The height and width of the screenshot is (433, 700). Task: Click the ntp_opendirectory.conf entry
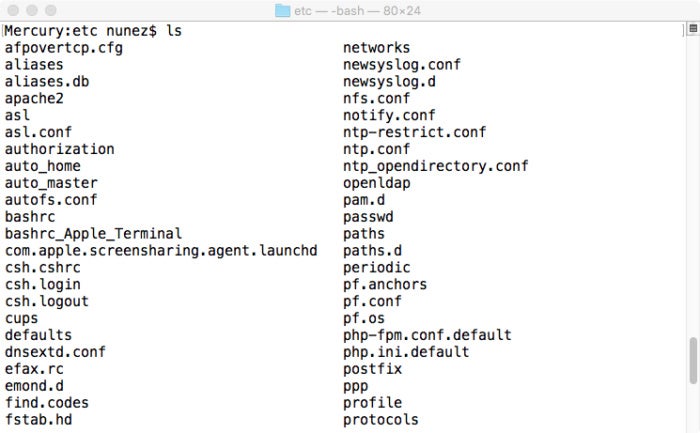click(x=436, y=166)
